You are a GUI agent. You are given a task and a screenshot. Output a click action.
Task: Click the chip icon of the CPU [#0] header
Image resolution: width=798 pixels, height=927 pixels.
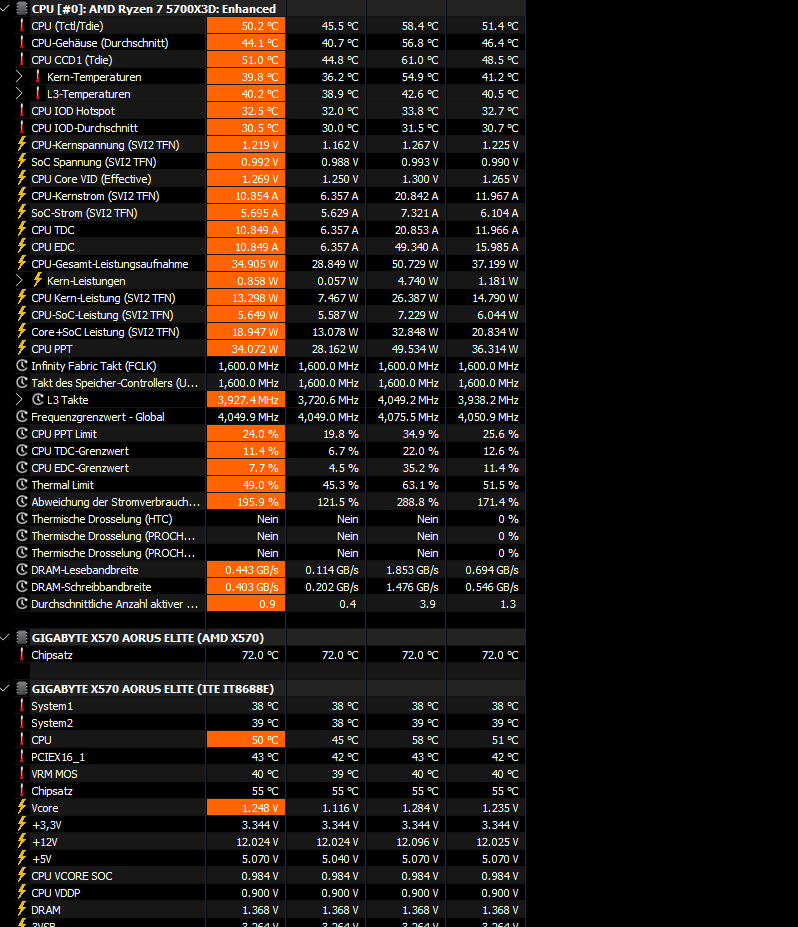click(22, 9)
